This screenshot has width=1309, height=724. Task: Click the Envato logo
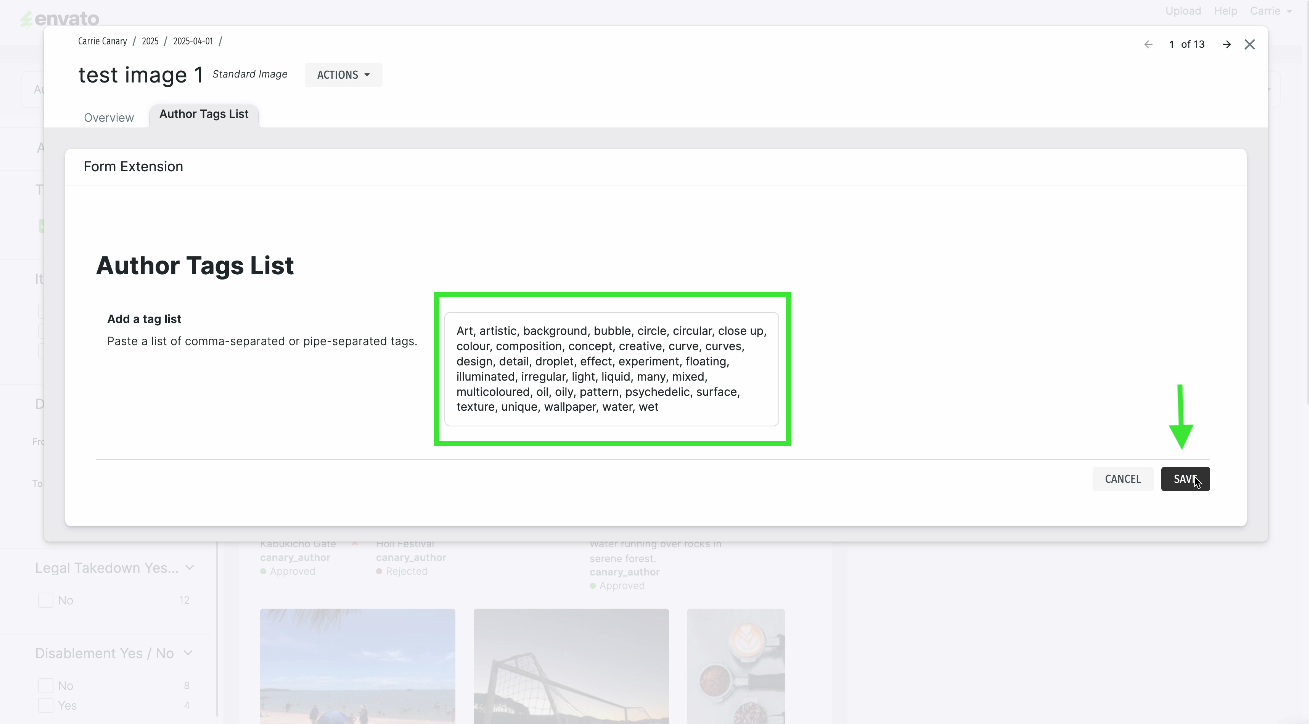pyautogui.click(x=60, y=18)
